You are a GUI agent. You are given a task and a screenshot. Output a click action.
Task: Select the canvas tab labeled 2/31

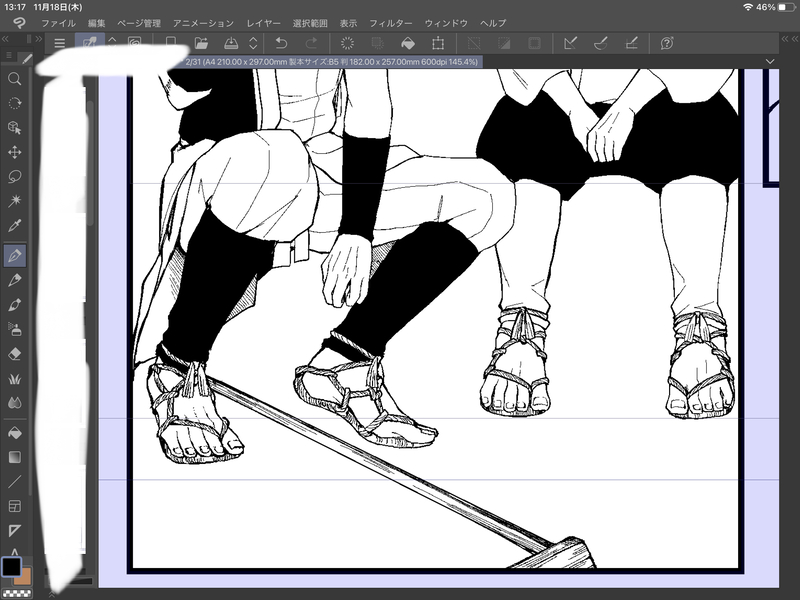(332, 62)
